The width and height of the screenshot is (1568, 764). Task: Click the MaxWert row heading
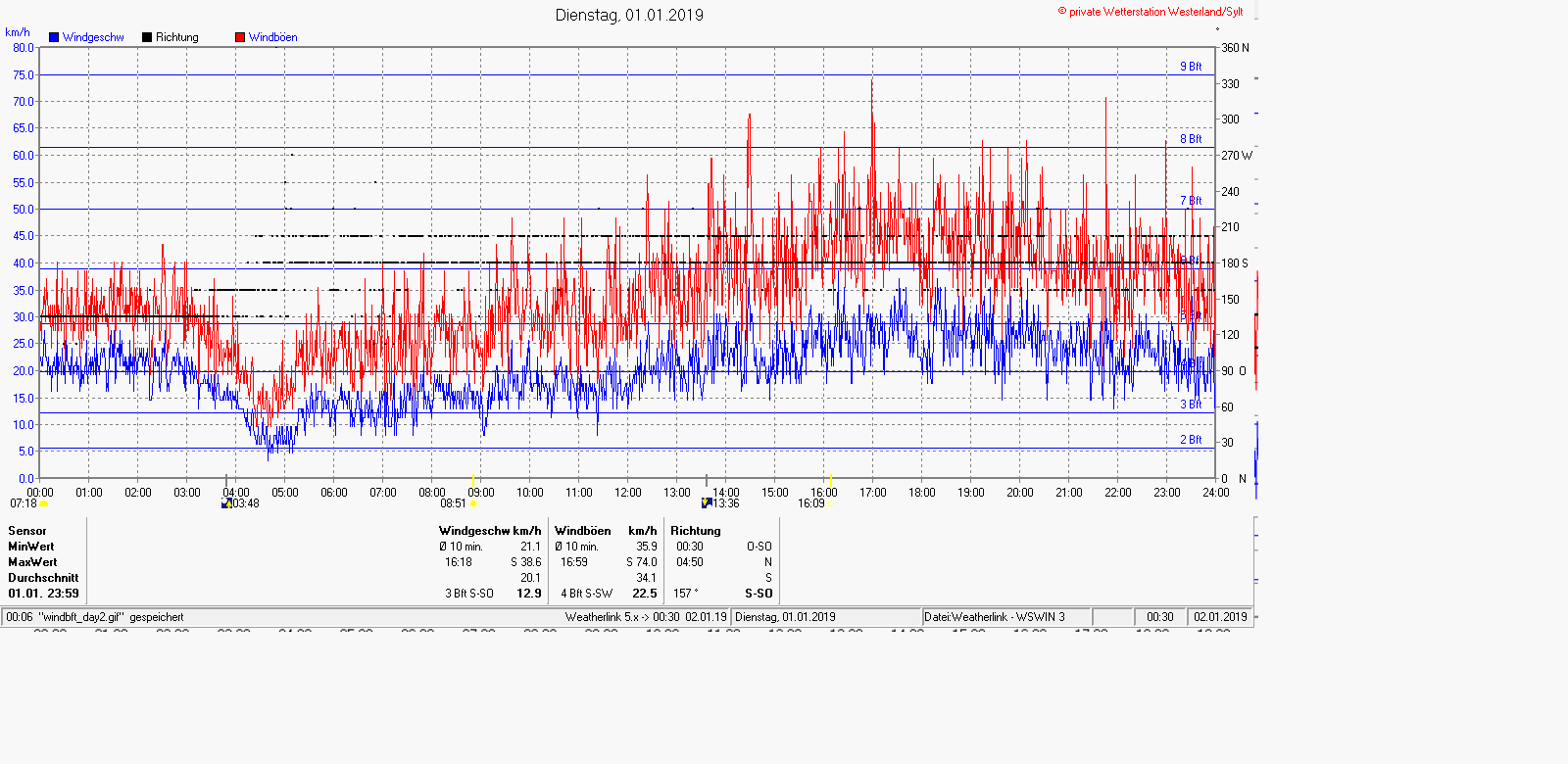tap(32, 562)
